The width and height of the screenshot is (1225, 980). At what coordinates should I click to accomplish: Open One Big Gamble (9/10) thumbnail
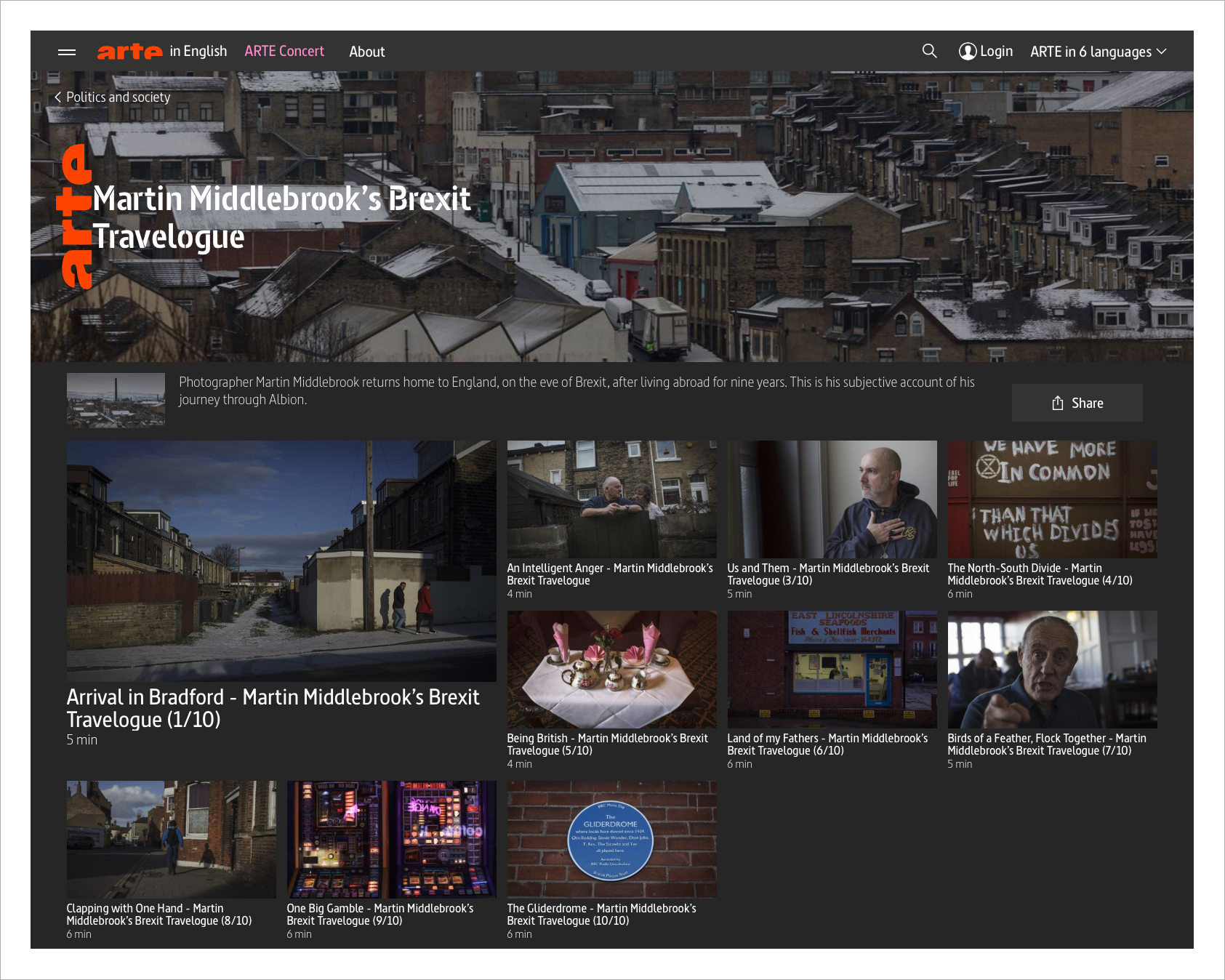391,840
